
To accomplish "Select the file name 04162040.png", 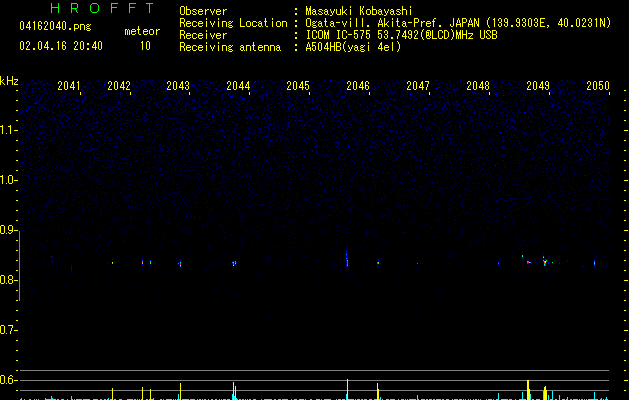I will tap(55, 26).
